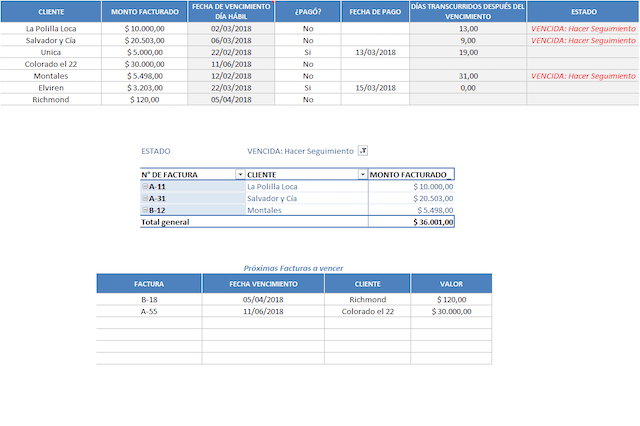Click the No cell in Richmond row
640x426 pixels.
pyautogui.click(x=308, y=100)
